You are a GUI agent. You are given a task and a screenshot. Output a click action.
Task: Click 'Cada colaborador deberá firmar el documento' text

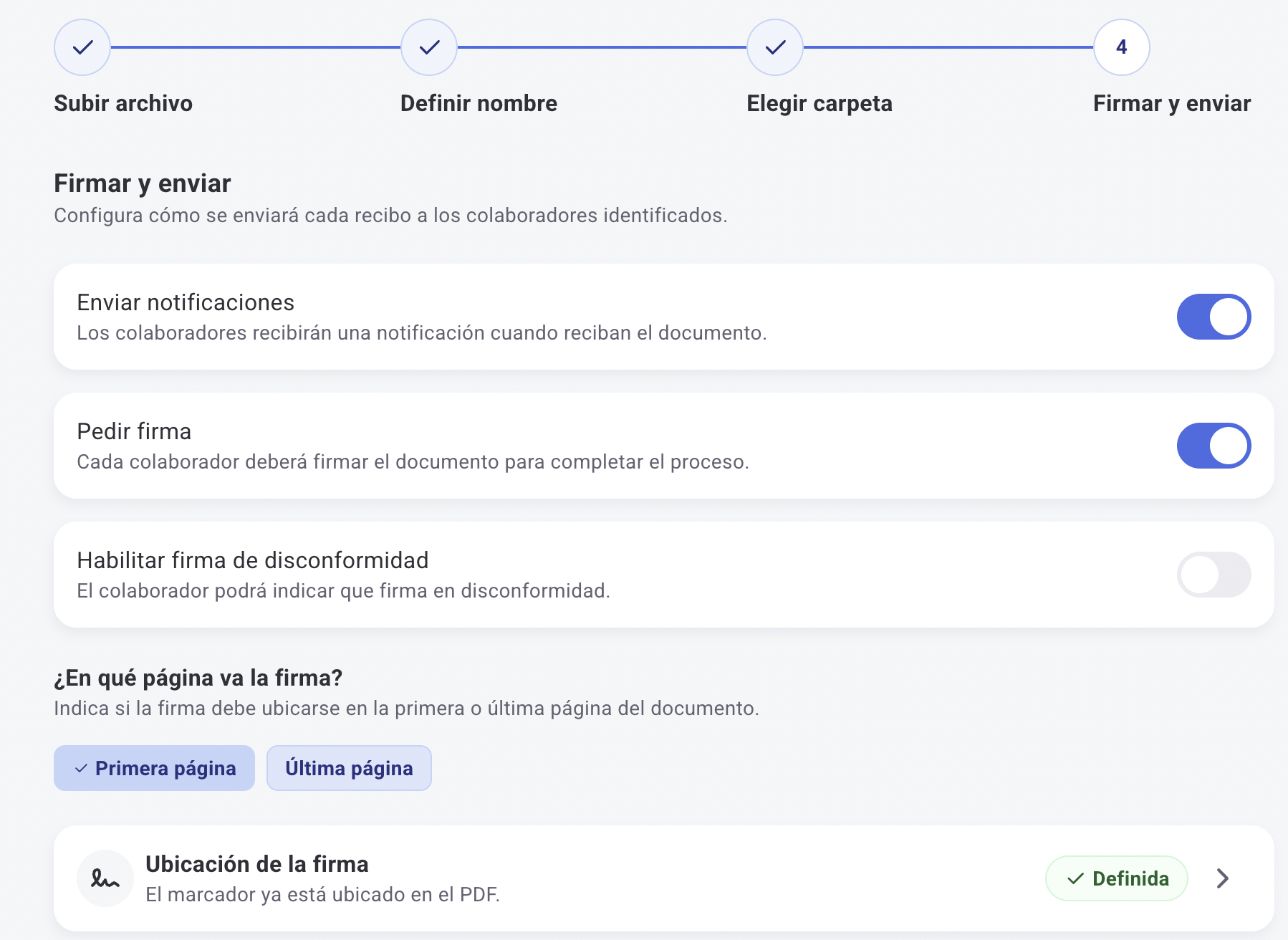click(x=413, y=461)
